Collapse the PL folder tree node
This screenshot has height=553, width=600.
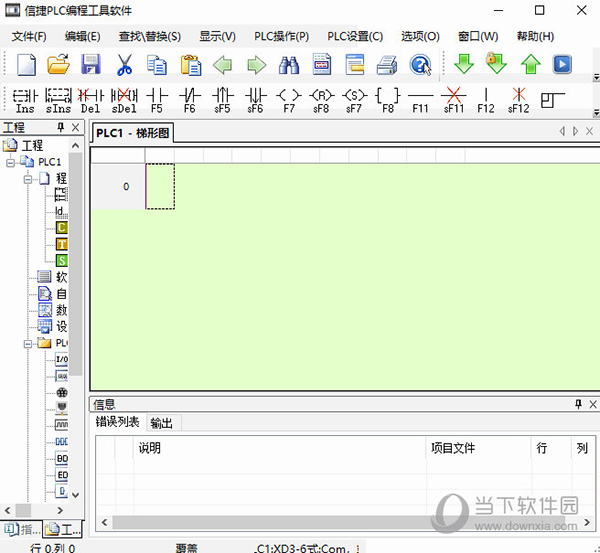[x=28, y=344]
